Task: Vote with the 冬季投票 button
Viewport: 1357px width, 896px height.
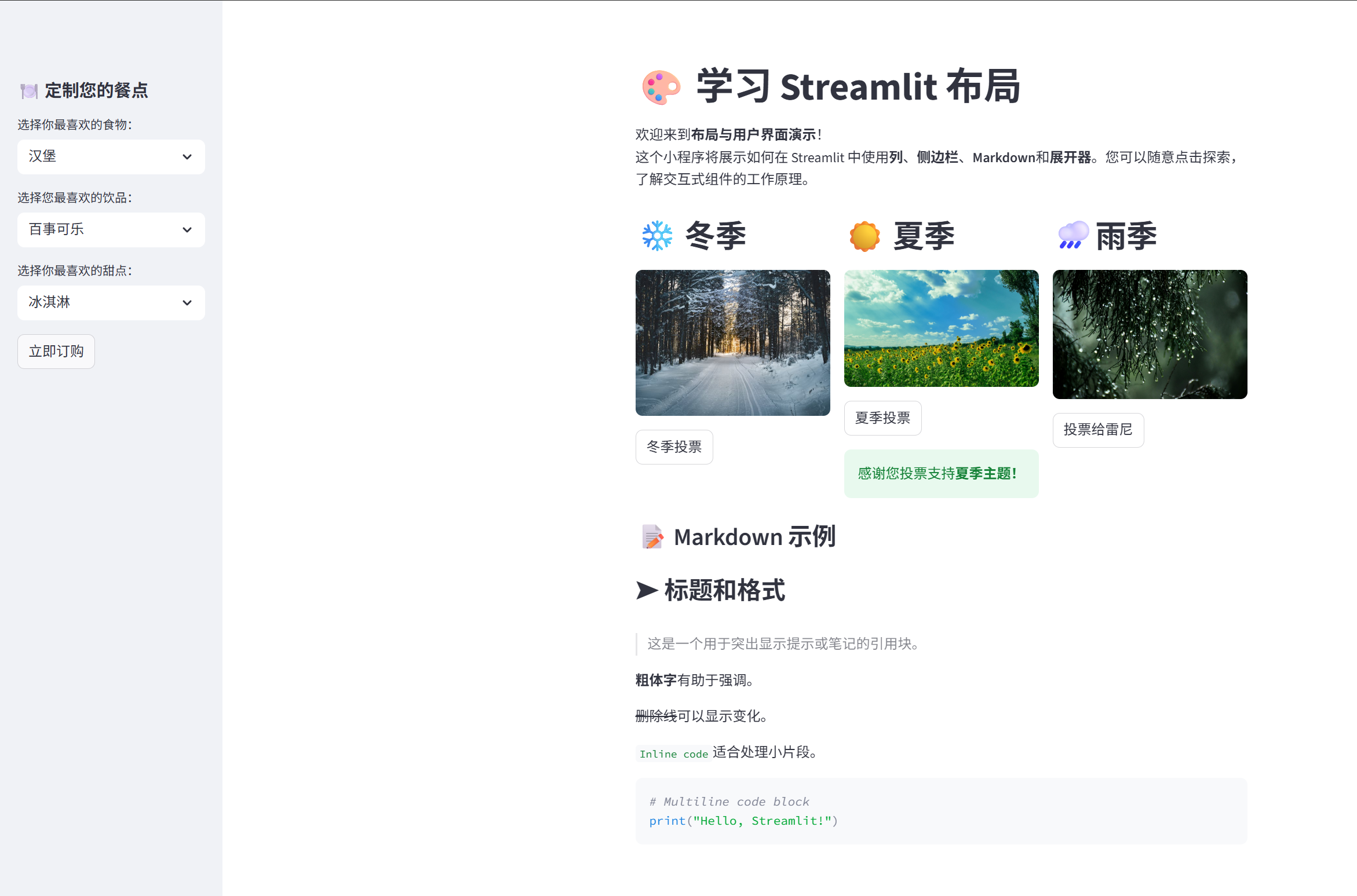Action: [x=674, y=447]
